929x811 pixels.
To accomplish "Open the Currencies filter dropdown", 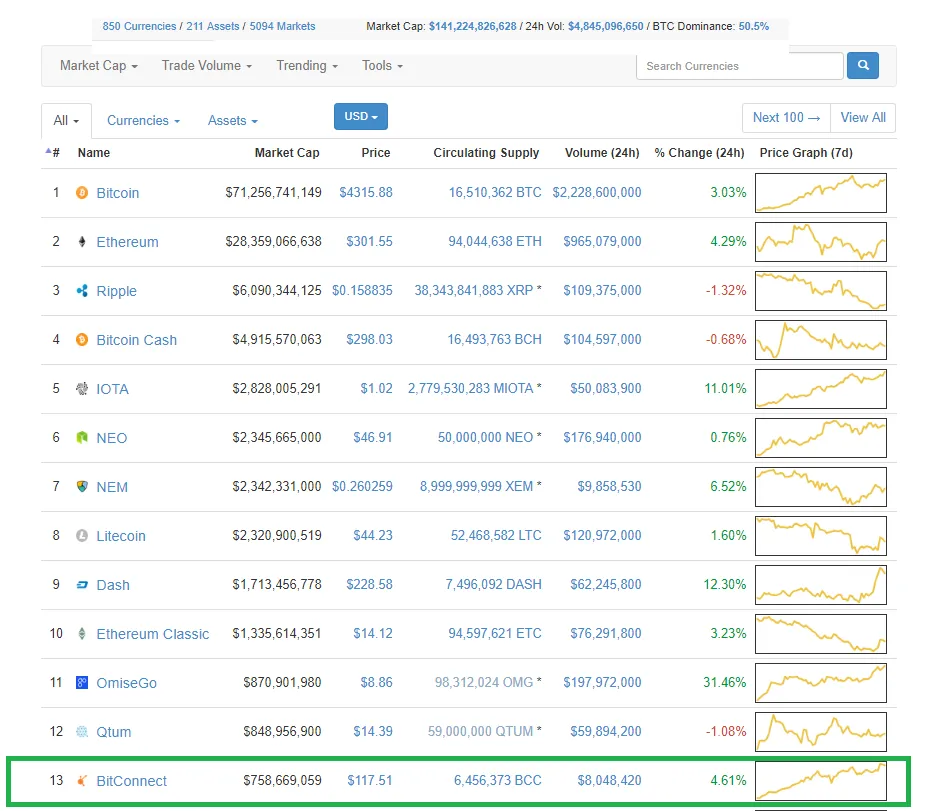I will pyautogui.click(x=143, y=120).
